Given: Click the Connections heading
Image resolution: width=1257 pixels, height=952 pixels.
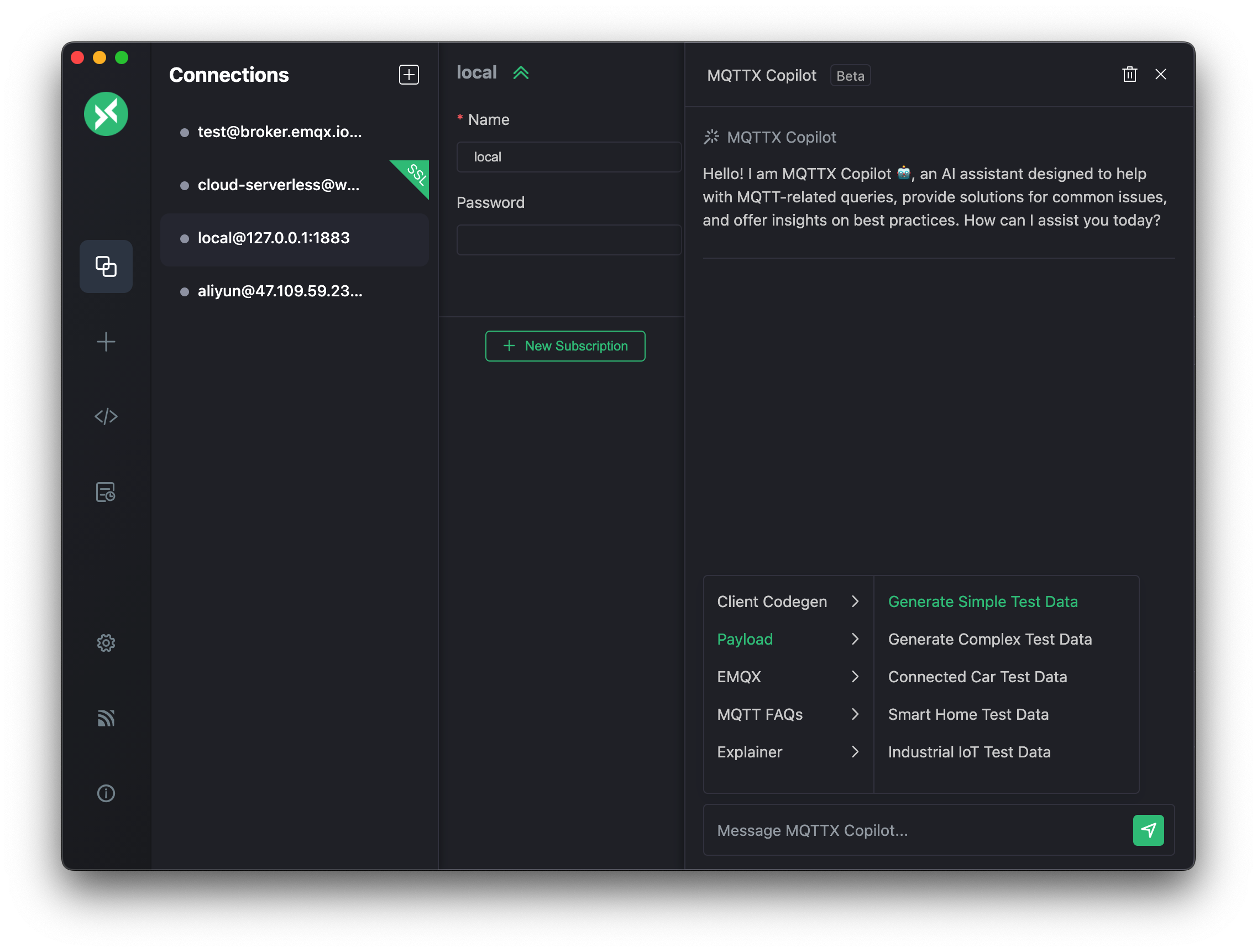Looking at the screenshot, I should click(228, 75).
